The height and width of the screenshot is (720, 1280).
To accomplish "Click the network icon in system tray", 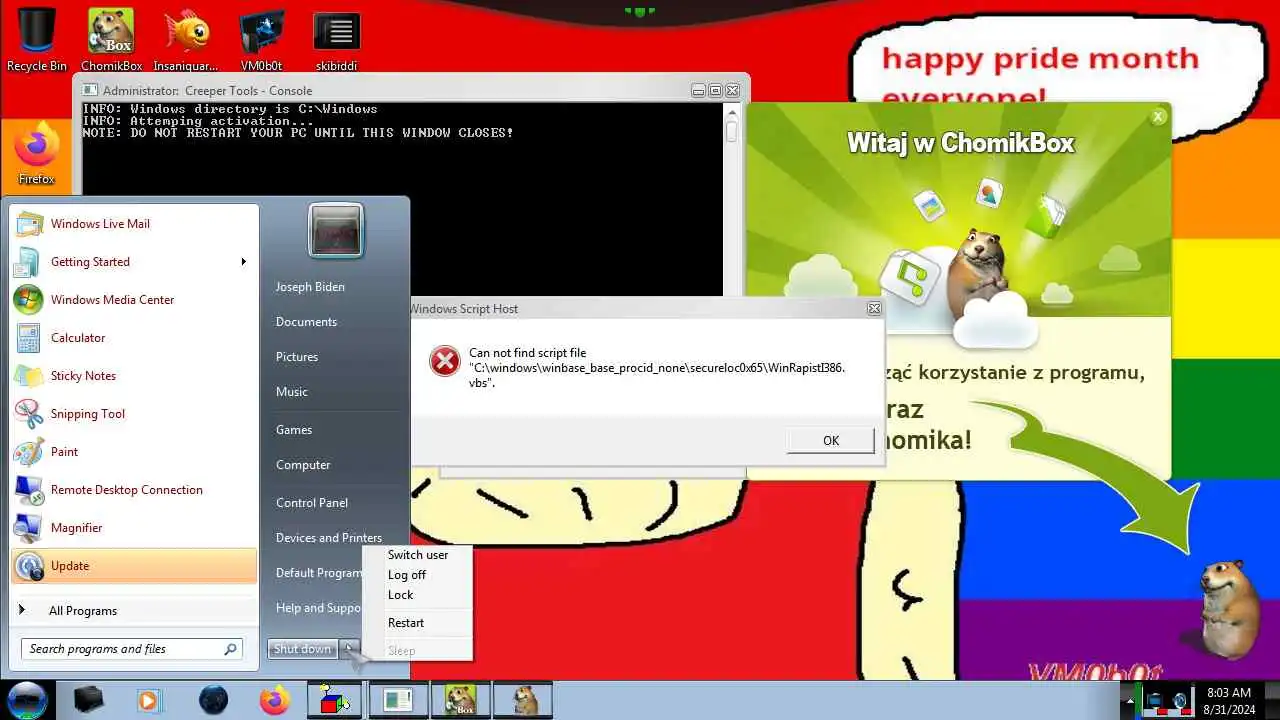I will click(x=1155, y=701).
